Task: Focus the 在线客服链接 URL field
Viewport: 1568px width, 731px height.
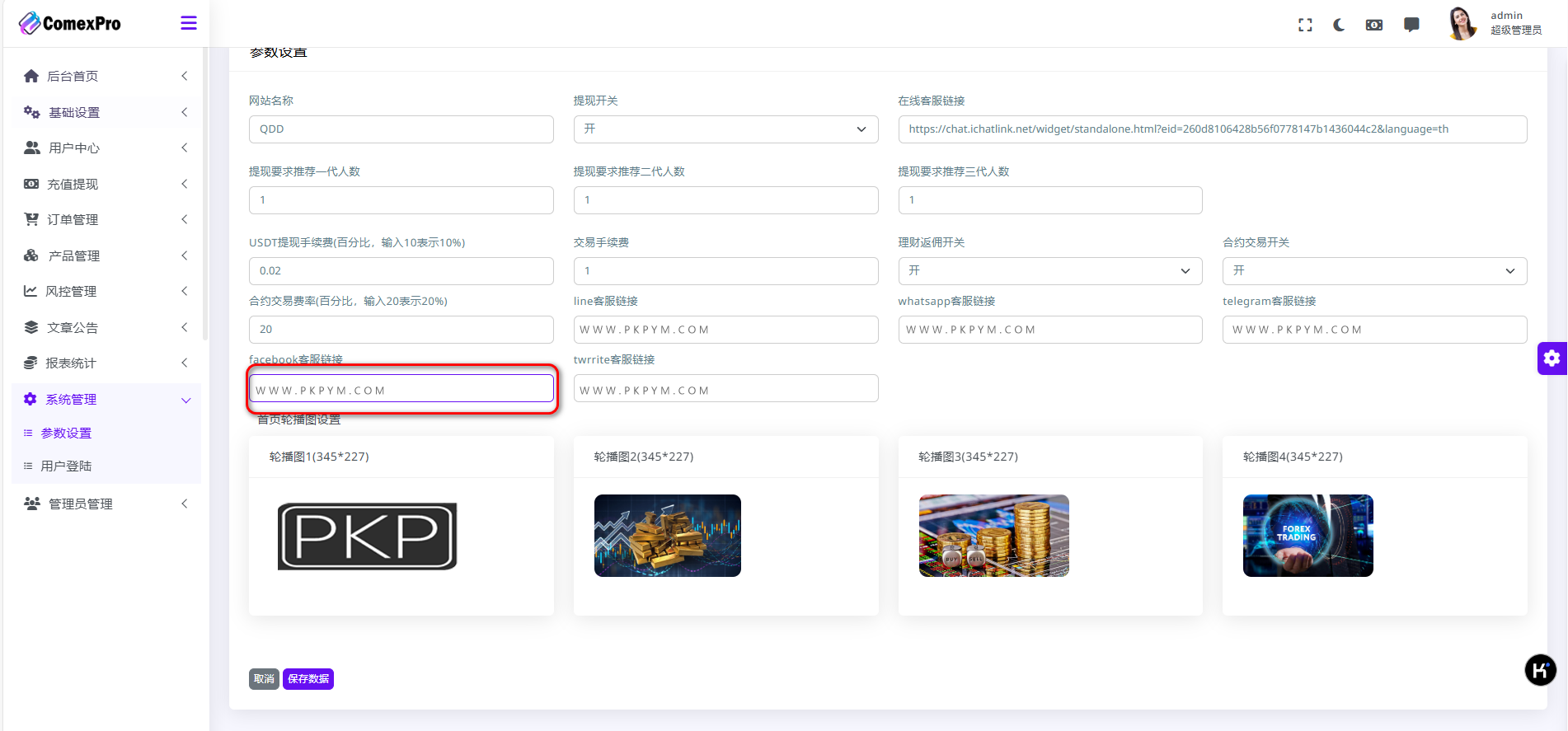Action: [x=1212, y=129]
